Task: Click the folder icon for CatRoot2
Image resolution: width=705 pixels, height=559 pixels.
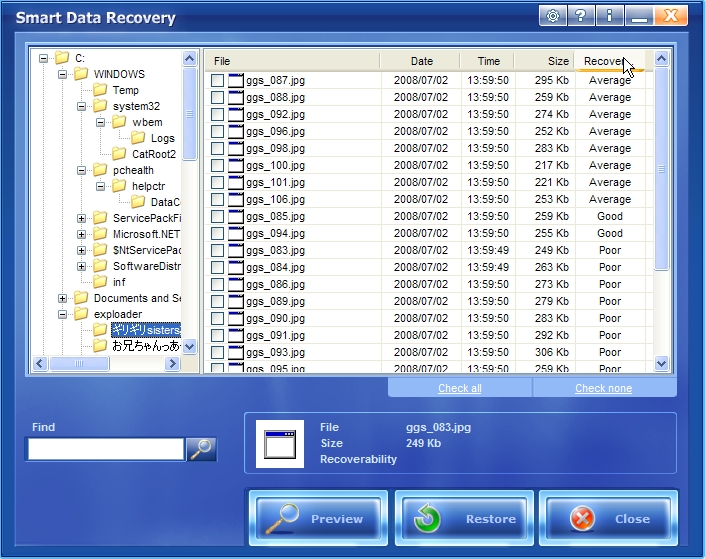Action: 119,154
